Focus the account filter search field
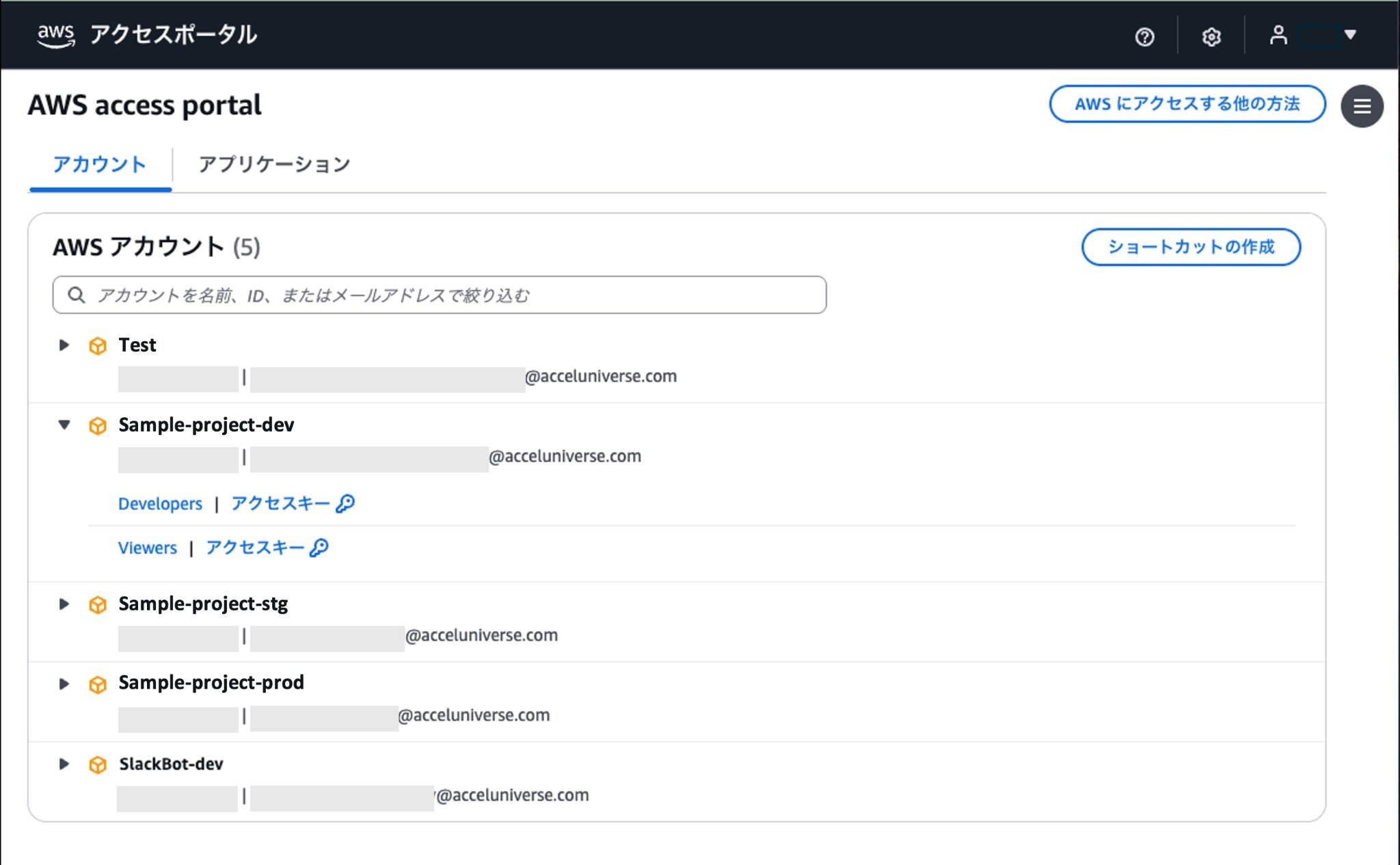This screenshot has width=1400, height=865. pyautogui.click(x=440, y=295)
